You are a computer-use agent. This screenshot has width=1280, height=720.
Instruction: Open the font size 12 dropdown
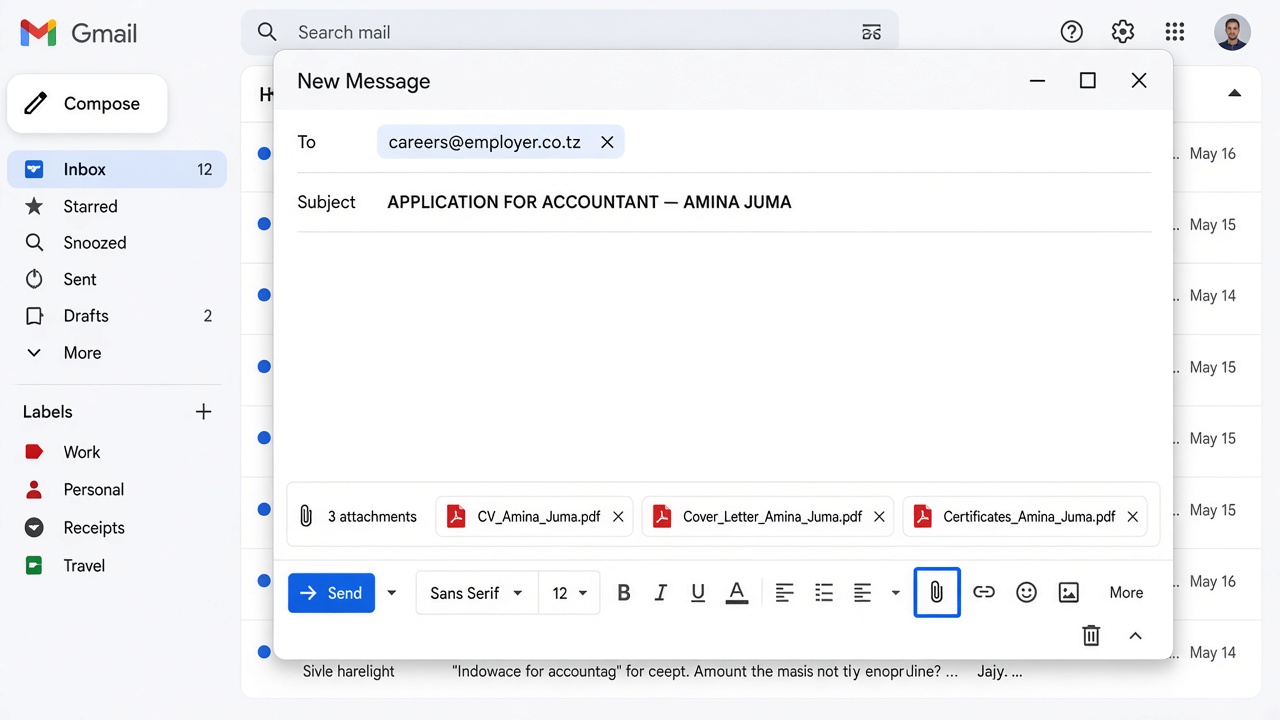[x=569, y=593]
